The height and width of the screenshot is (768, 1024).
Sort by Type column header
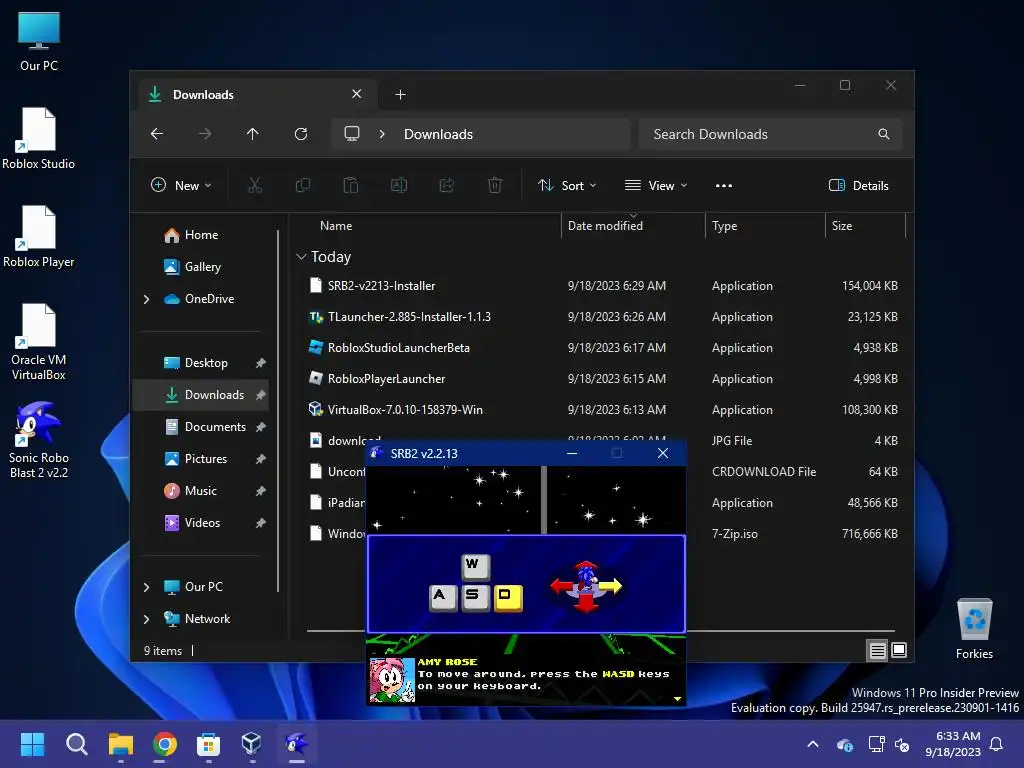pyautogui.click(x=724, y=226)
